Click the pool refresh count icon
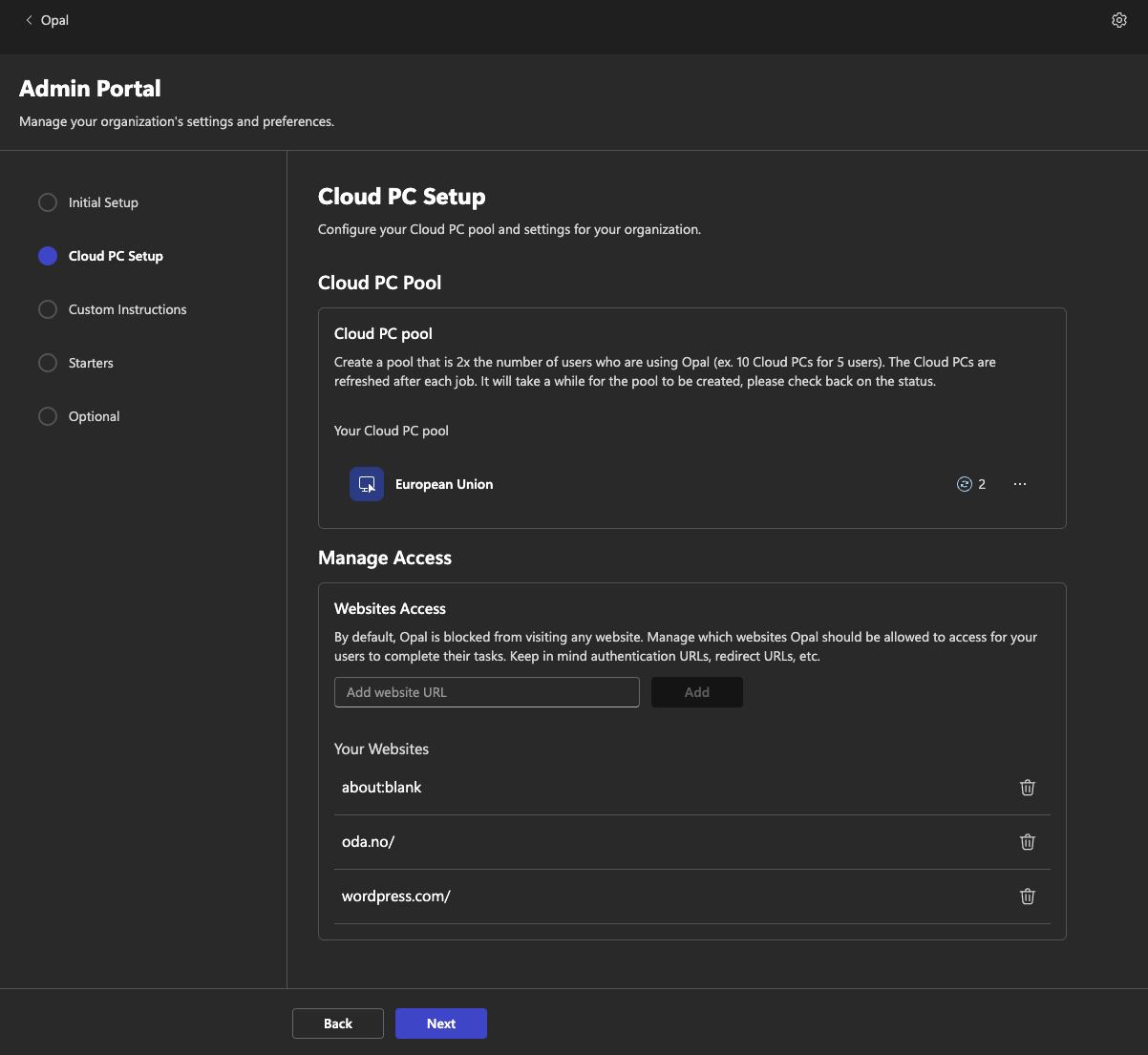The height and width of the screenshot is (1055, 1148). click(964, 484)
